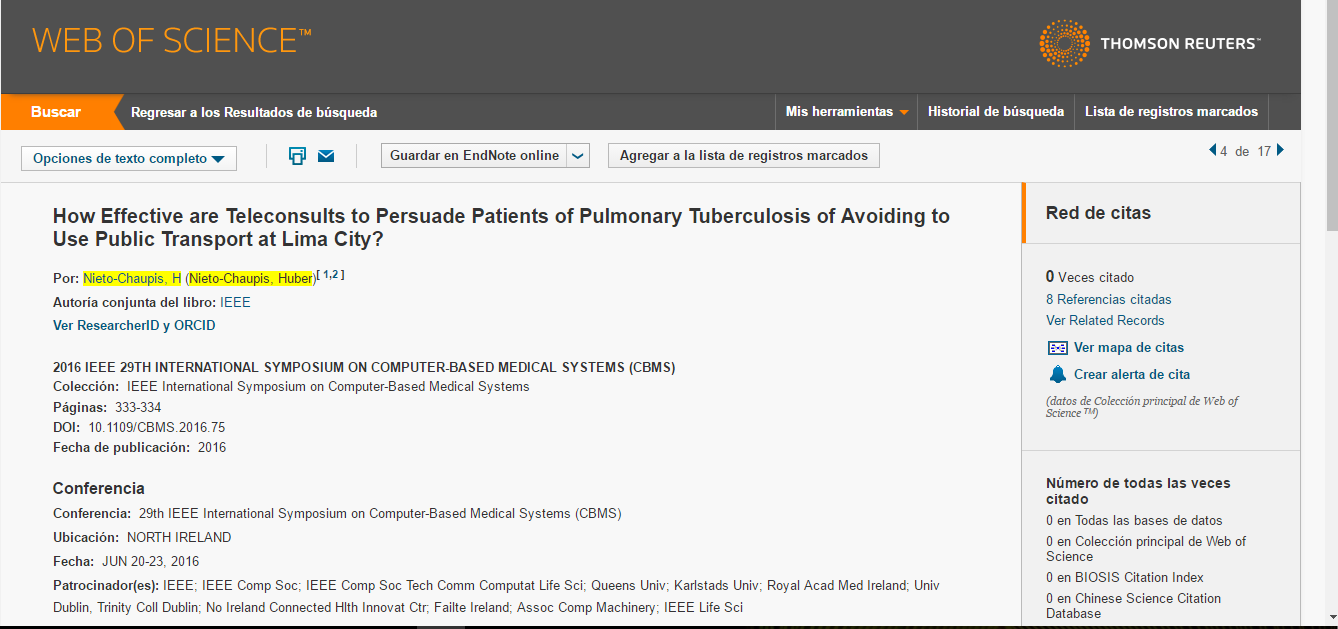Click Regresar a los Resultados de búsqueda
The image size is (1338, 629).
(x=254, y=113)
